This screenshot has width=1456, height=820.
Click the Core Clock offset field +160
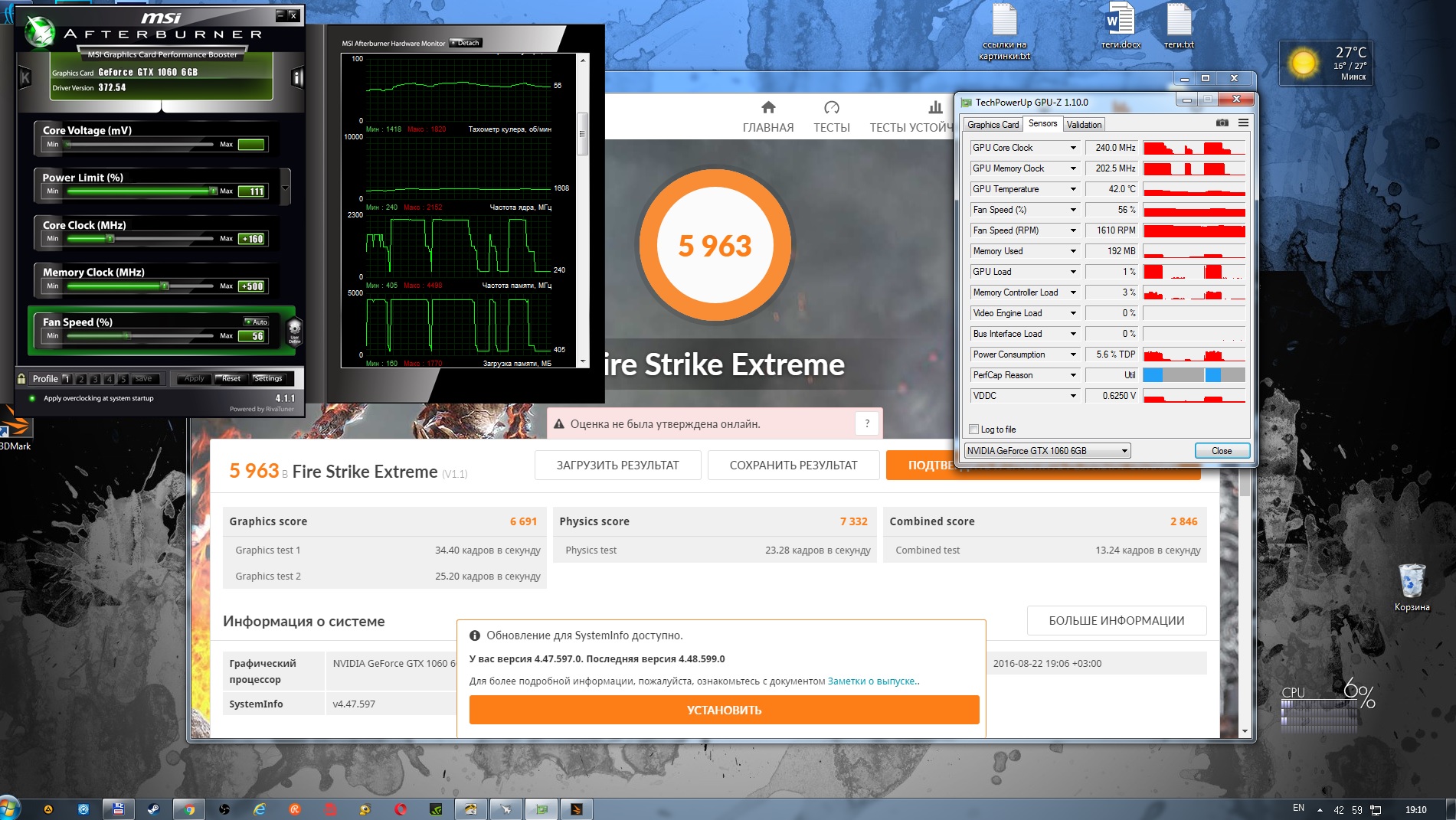tap(252, 239)
